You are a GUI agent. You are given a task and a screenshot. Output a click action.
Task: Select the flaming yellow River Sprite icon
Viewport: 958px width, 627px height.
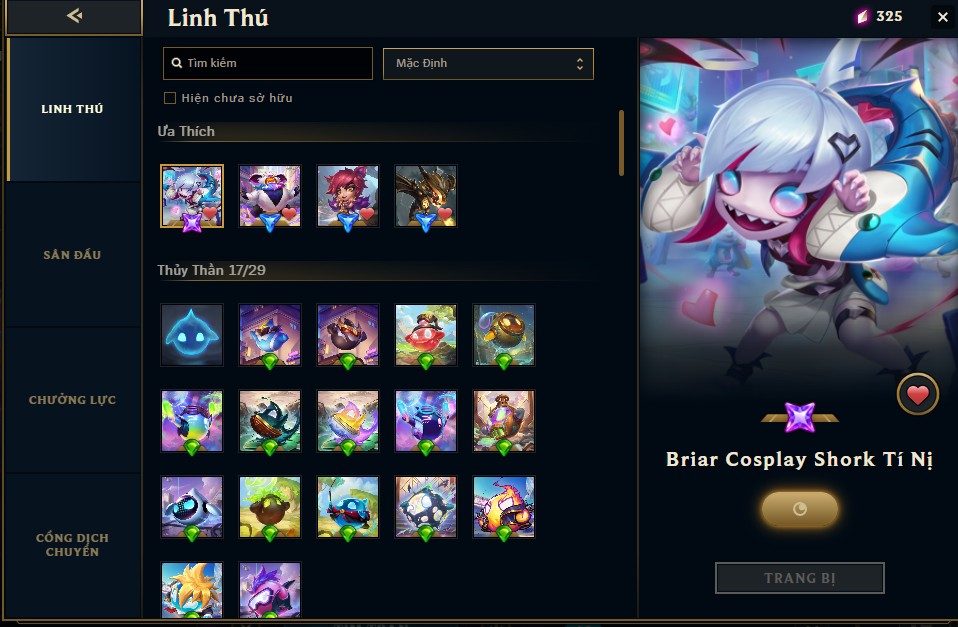[503, 507]
